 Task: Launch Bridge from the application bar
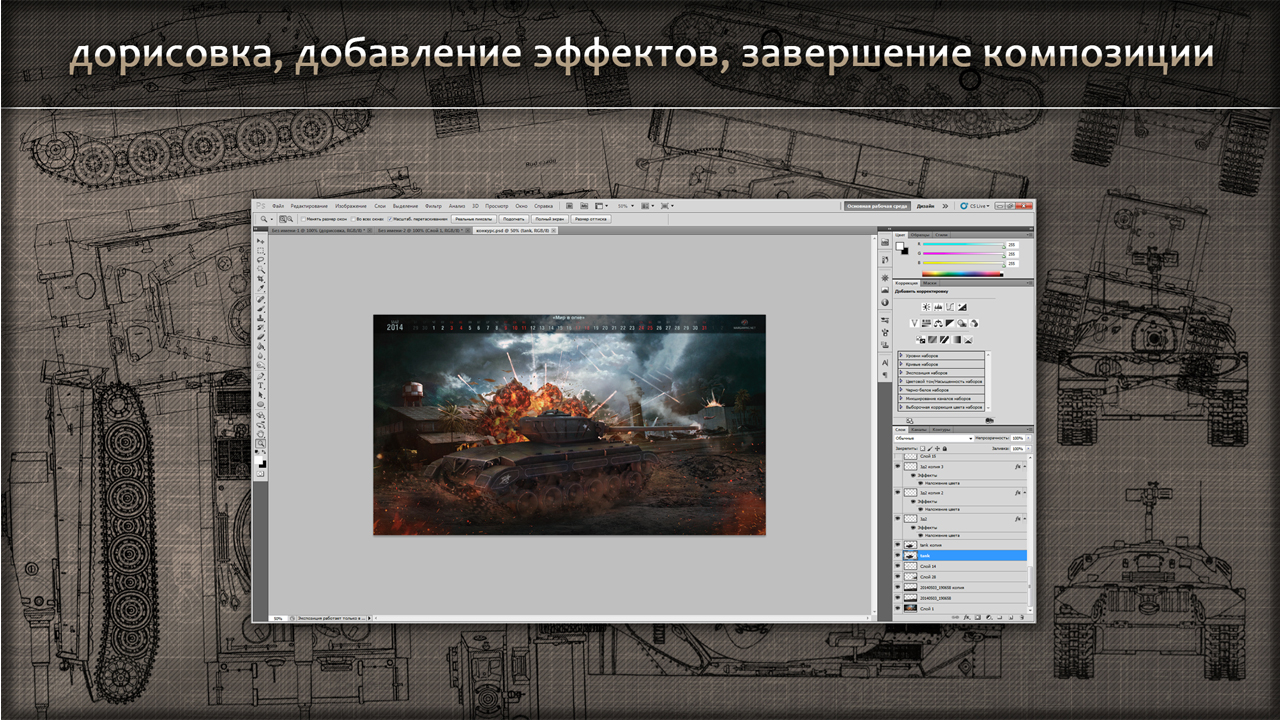[x=569, y=206]
